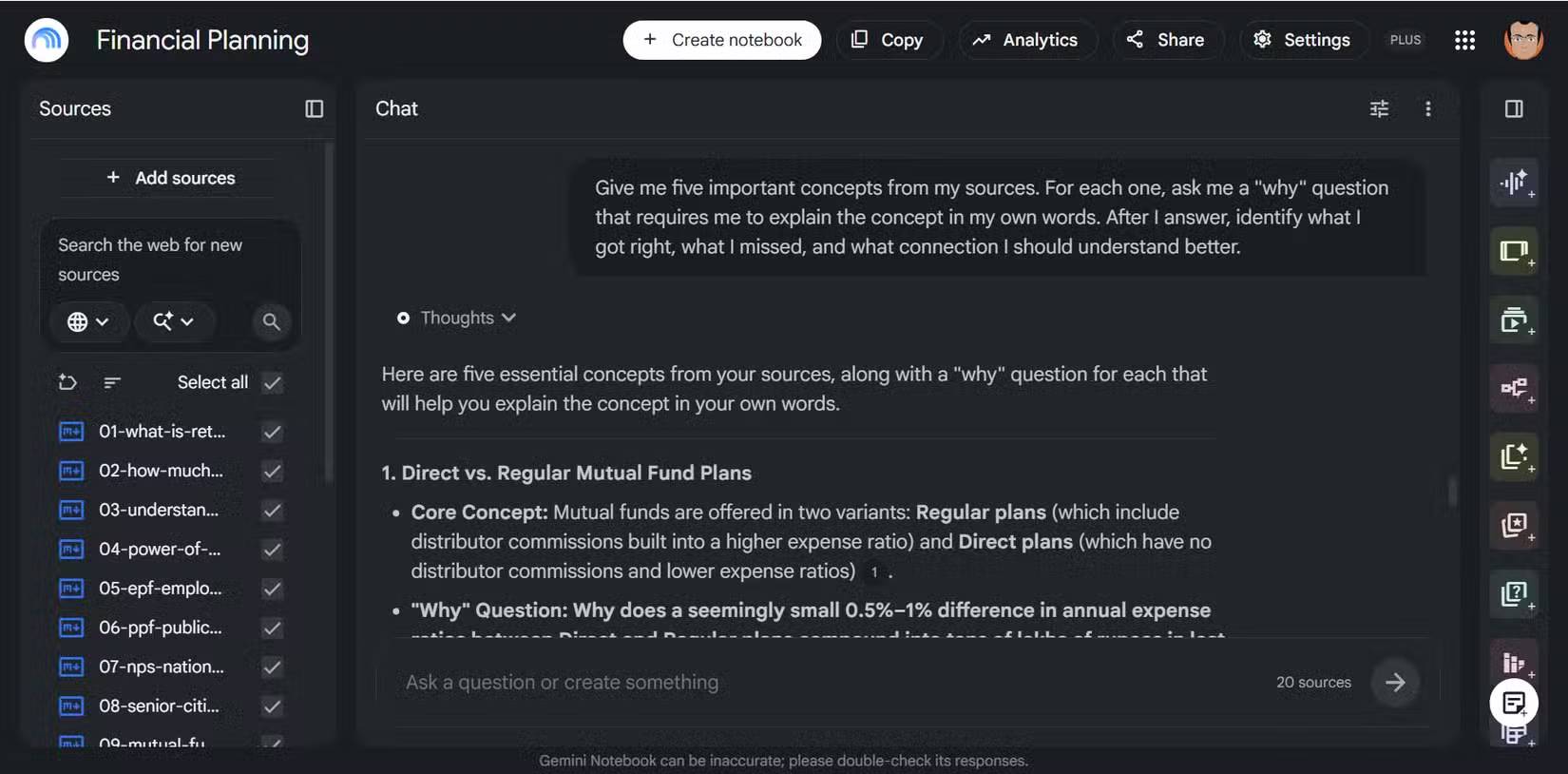Viewport: 1568px width, 774px height.
Task: Click the Create notebook button
Action: pos(722,40)
